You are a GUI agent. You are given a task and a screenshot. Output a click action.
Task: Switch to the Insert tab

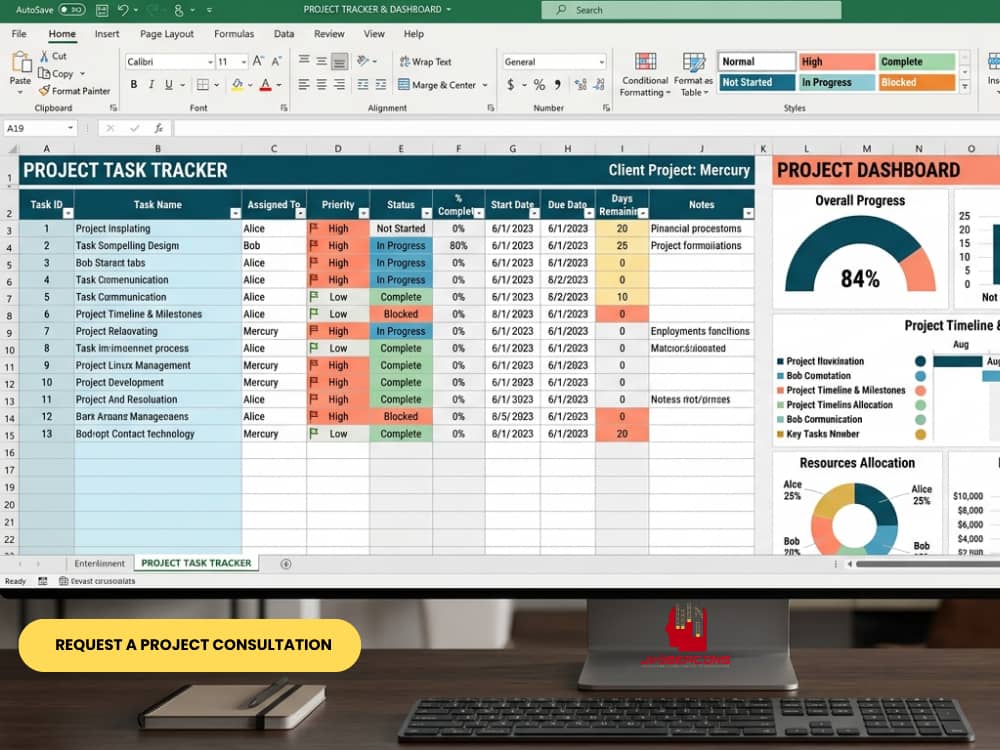pos(107,34)
